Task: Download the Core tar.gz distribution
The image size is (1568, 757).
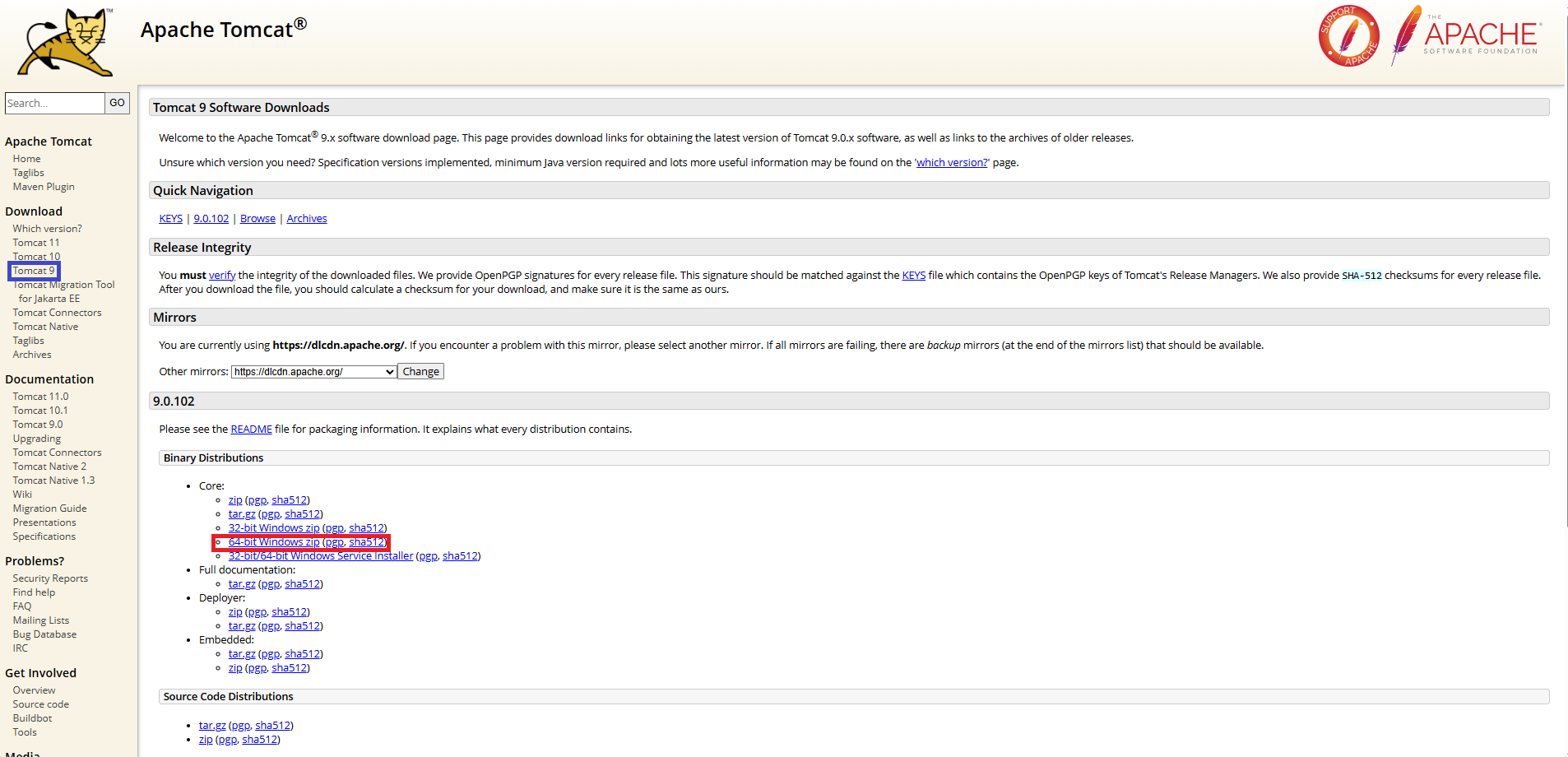Action: 242,514
